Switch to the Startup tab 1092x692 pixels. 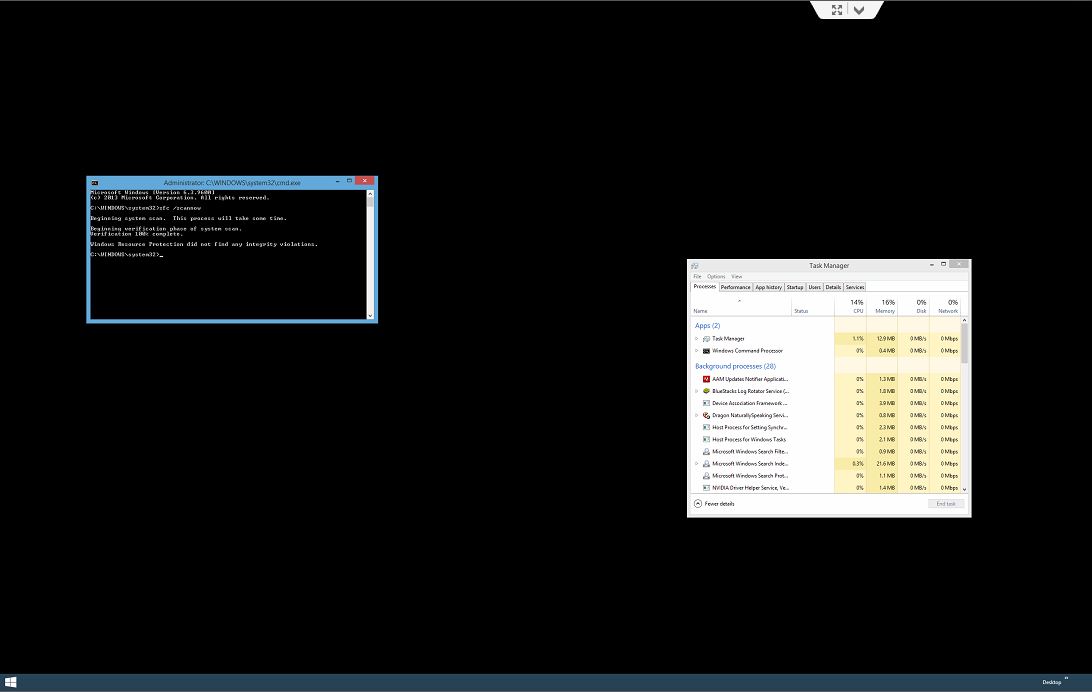coord(795,287)
